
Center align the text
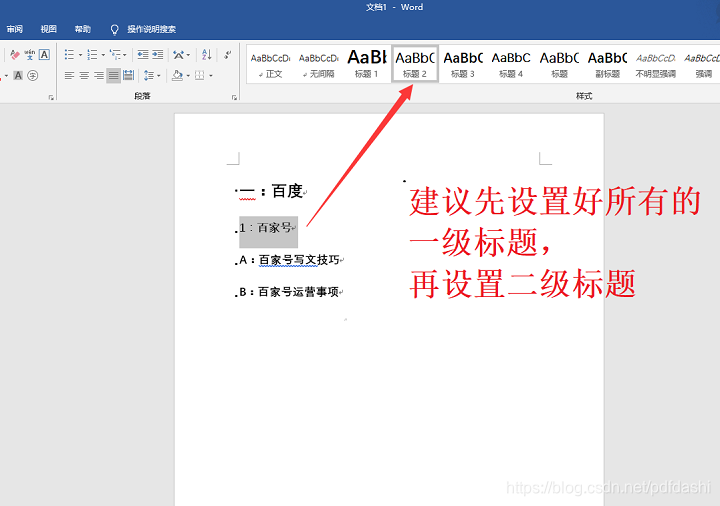point(84,75)
